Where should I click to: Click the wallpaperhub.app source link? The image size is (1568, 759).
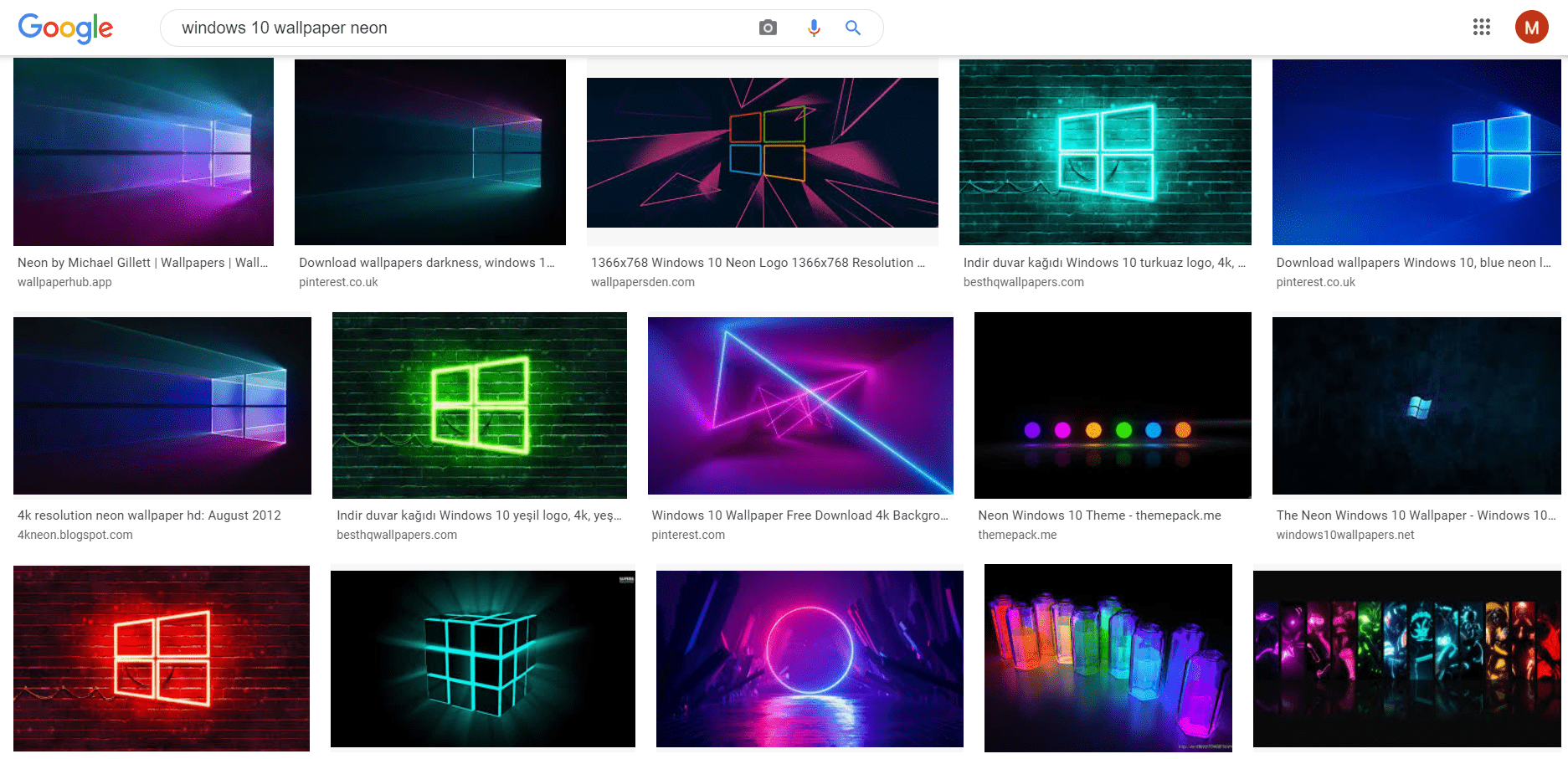pos(64,282)
